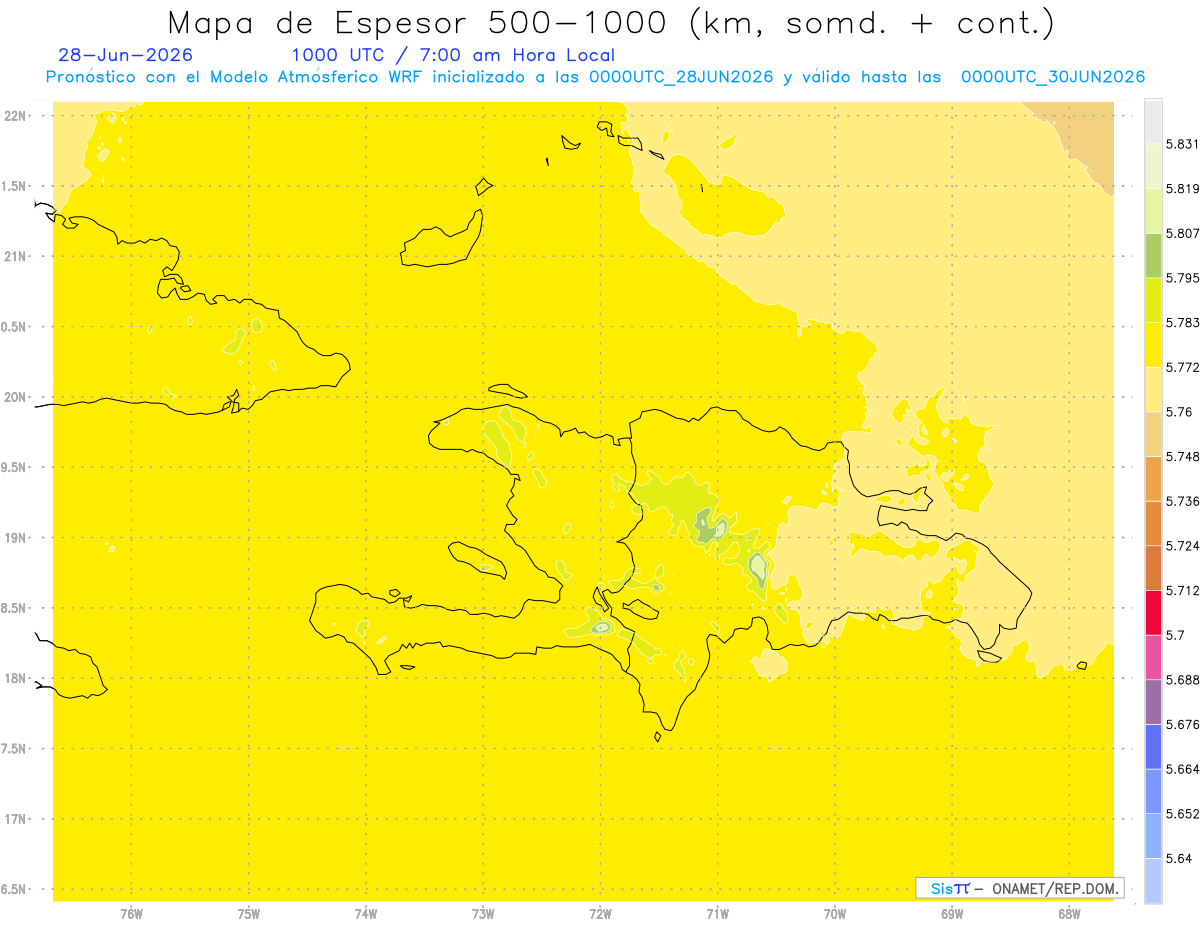
Task: Click the legend value 5.819
Action: tap(1183, 189)
